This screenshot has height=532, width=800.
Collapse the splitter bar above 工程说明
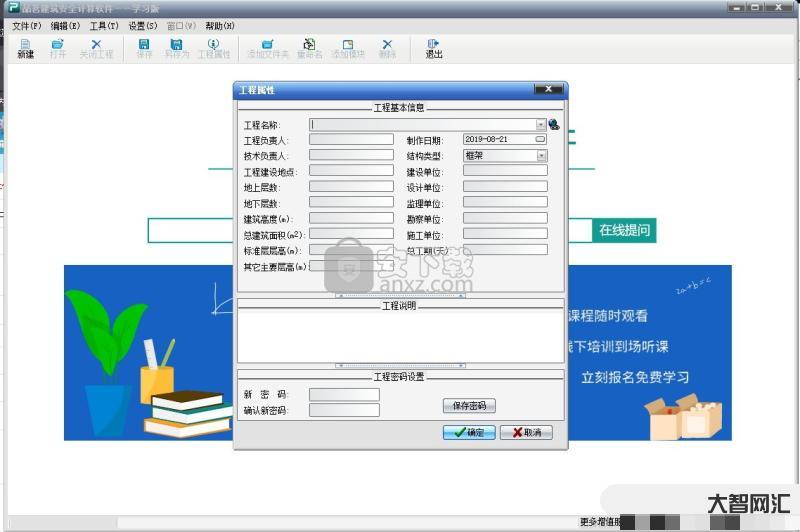coord(401,296)
